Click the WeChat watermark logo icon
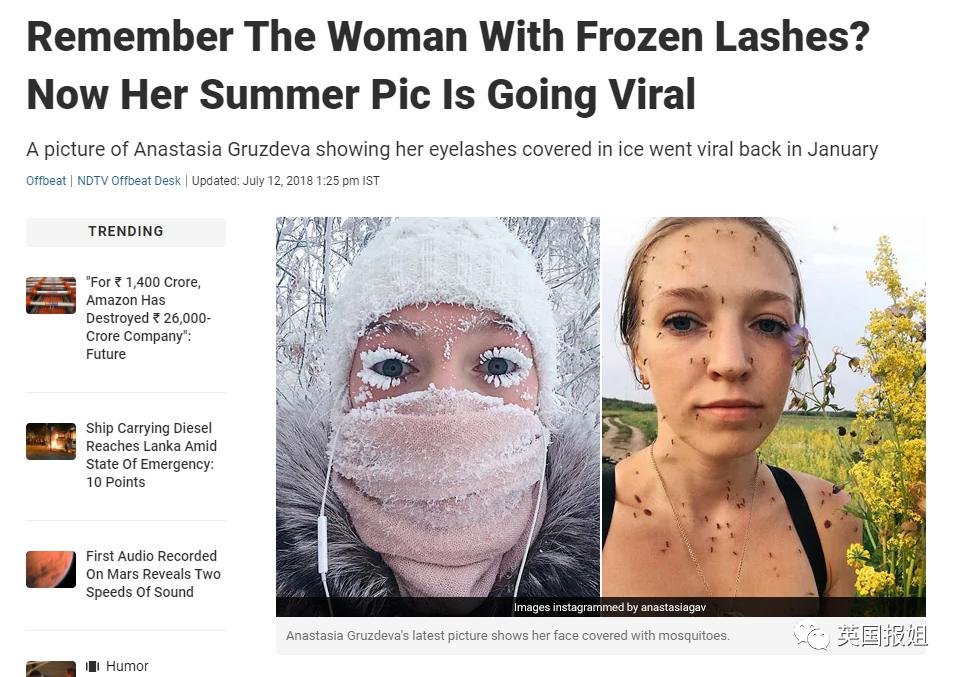Viewport: 959px width, 677px height. pos(812,637)
